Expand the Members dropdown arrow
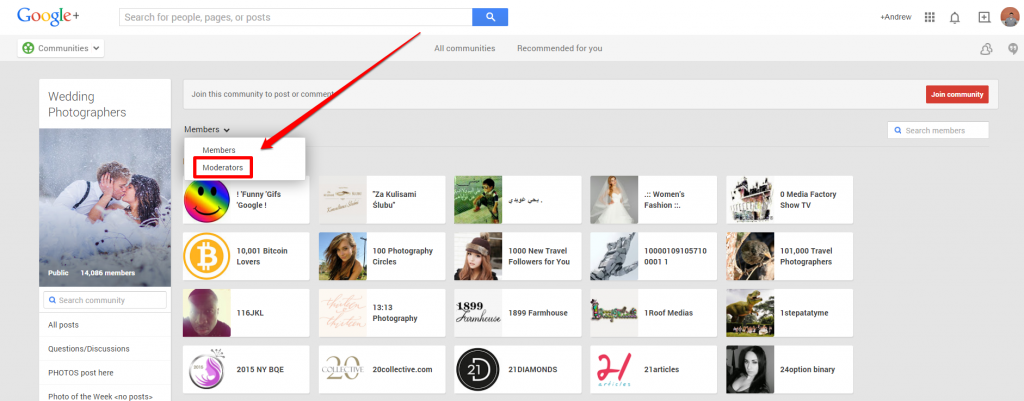Screen dimensions: 1024x401 click(x=226, y=131)
